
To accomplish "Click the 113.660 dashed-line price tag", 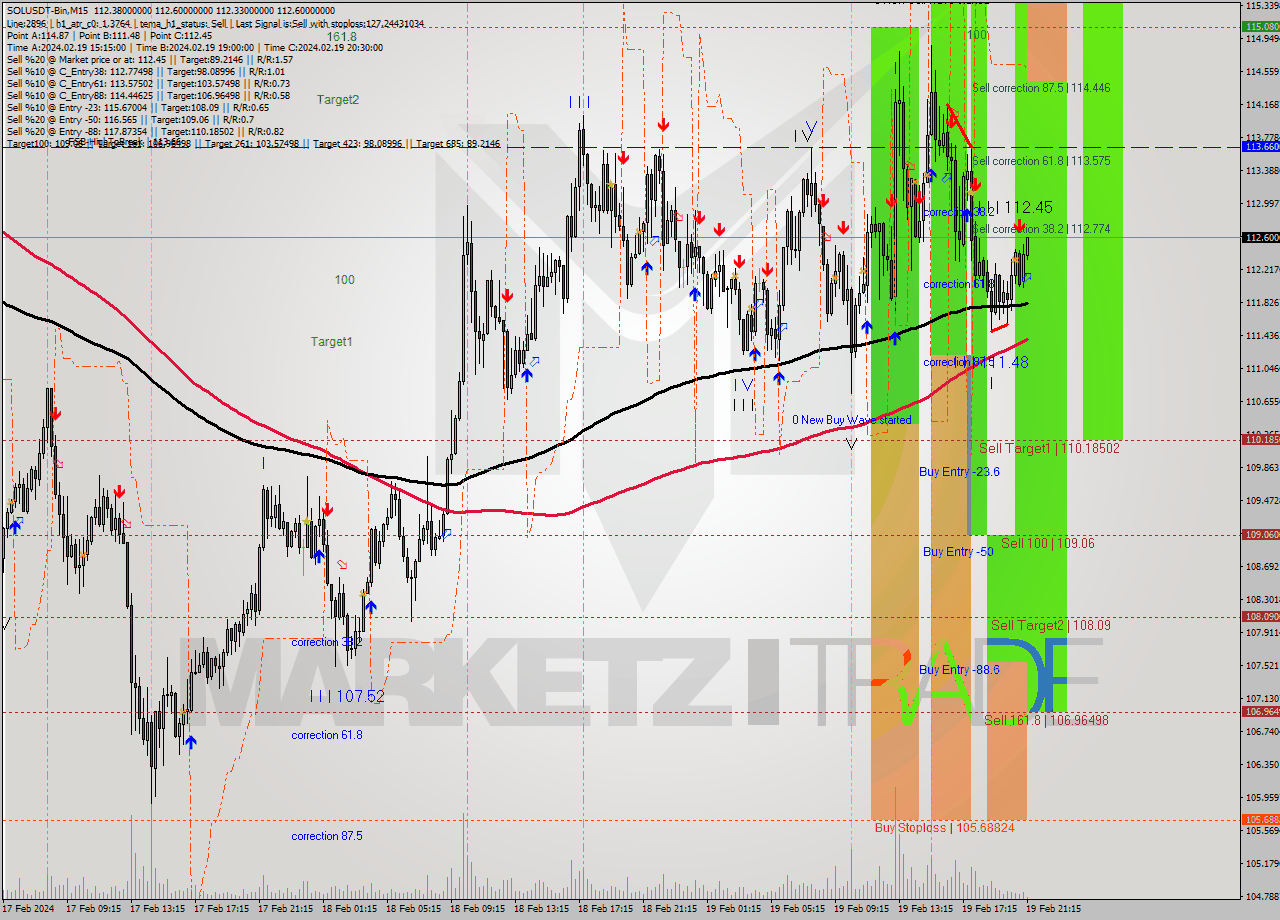I will (x=1260, y=146).
